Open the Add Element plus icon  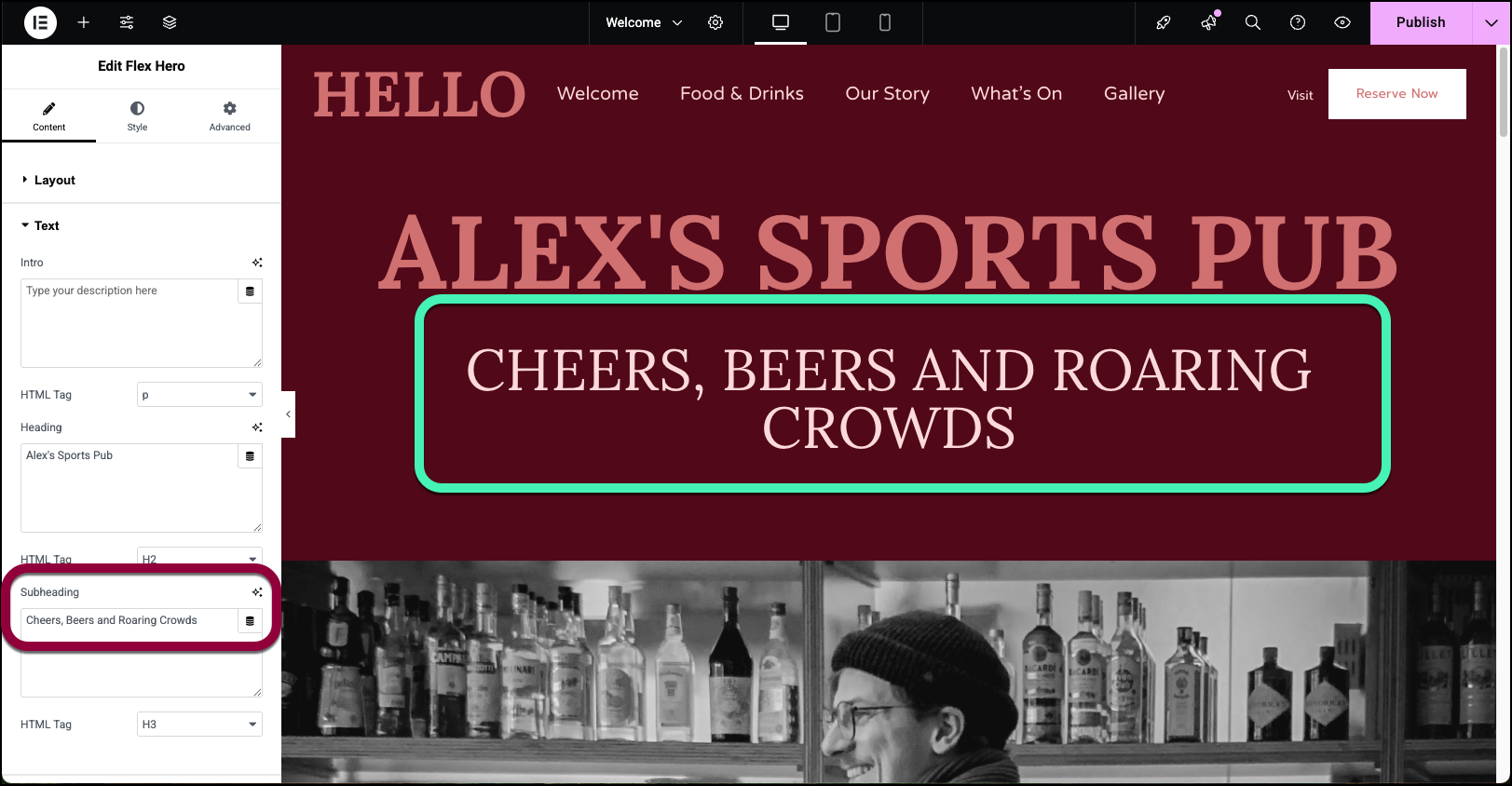84,22
